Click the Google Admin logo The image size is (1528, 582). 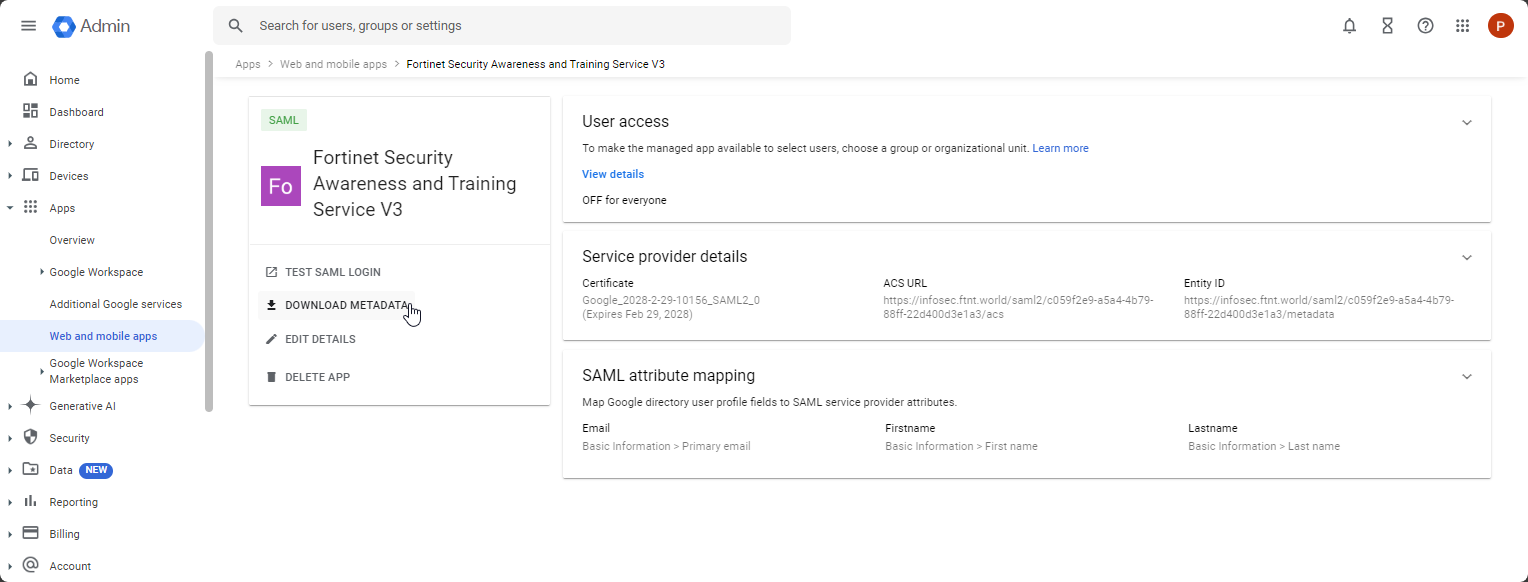coord(91,26)
